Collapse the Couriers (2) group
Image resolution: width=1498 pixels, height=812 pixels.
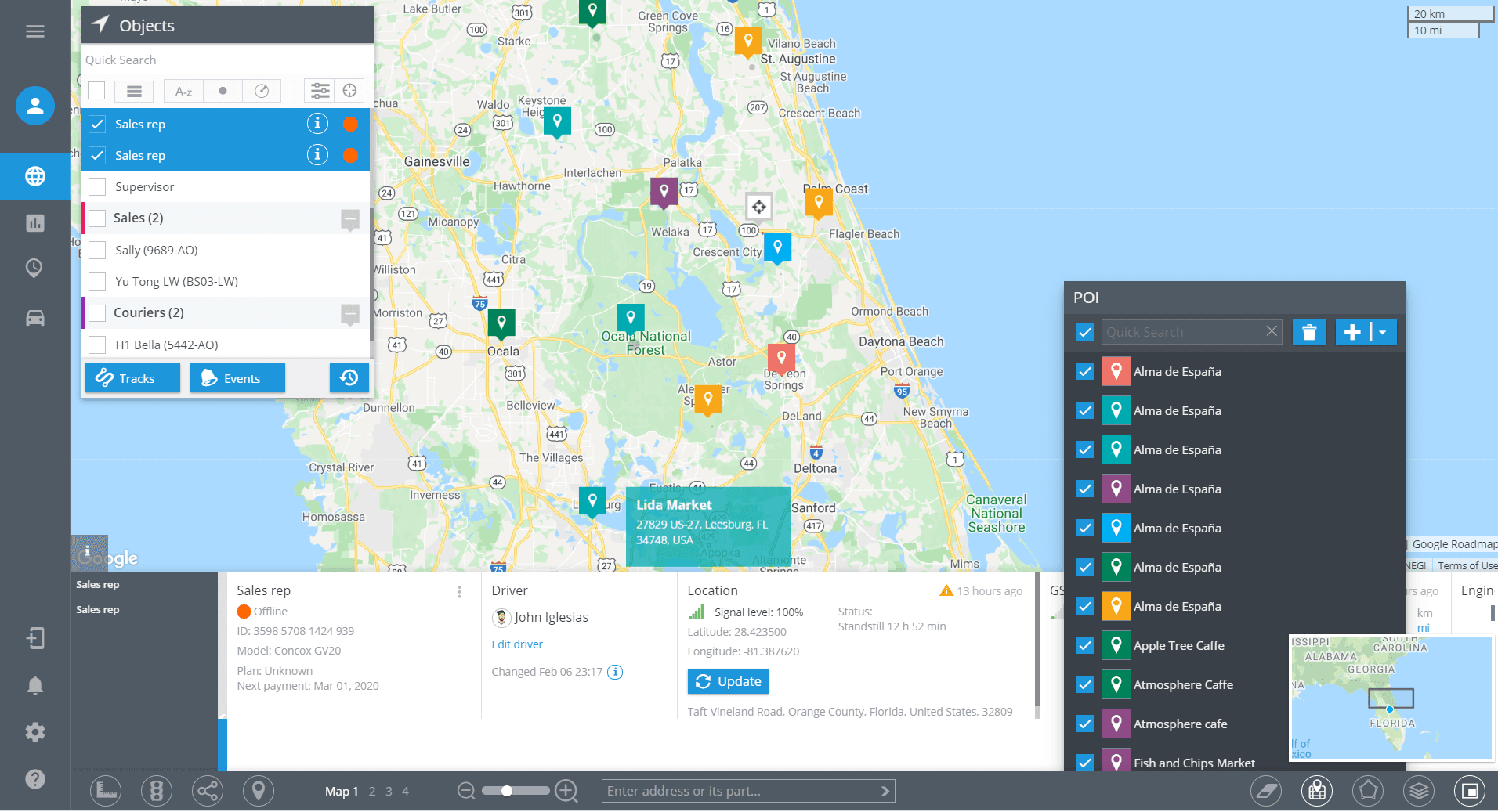[350, 313]
